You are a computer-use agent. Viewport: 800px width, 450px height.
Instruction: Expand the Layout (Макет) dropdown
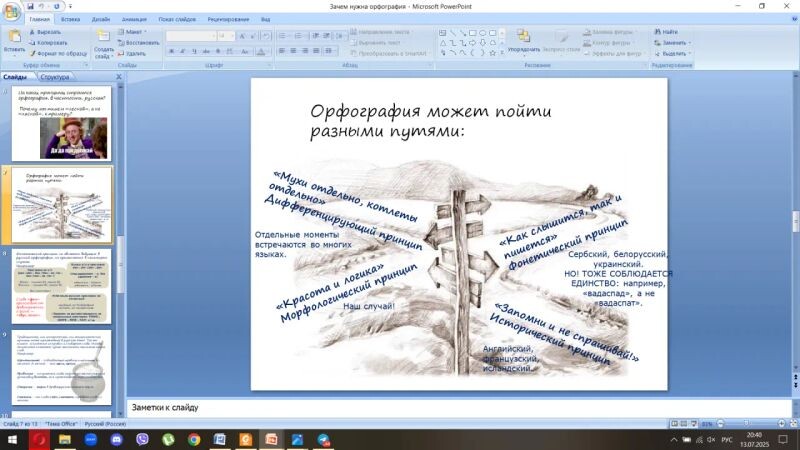pos(135,32)
